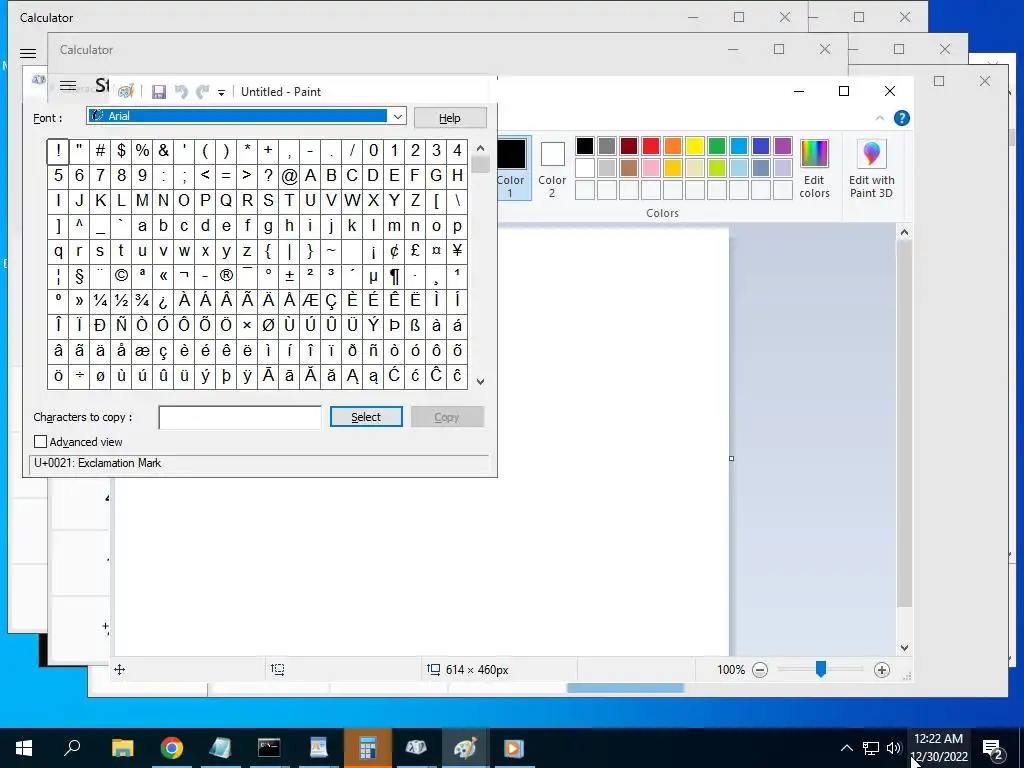This screenshot has width=1024, height=768.
Task: Click the character grid scroll down arrow
Action: point(481,382)
